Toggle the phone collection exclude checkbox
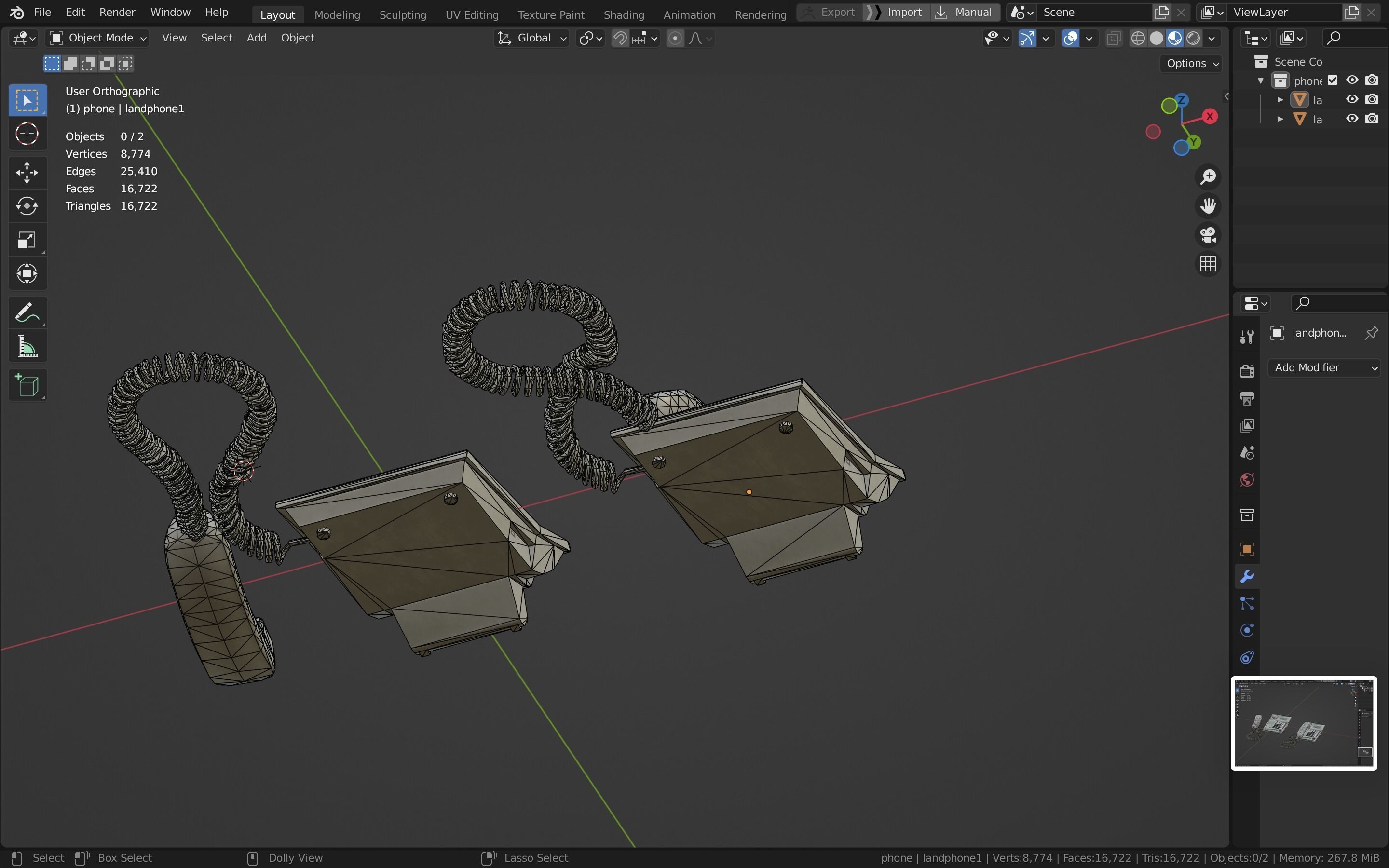 pos(1333,81)
